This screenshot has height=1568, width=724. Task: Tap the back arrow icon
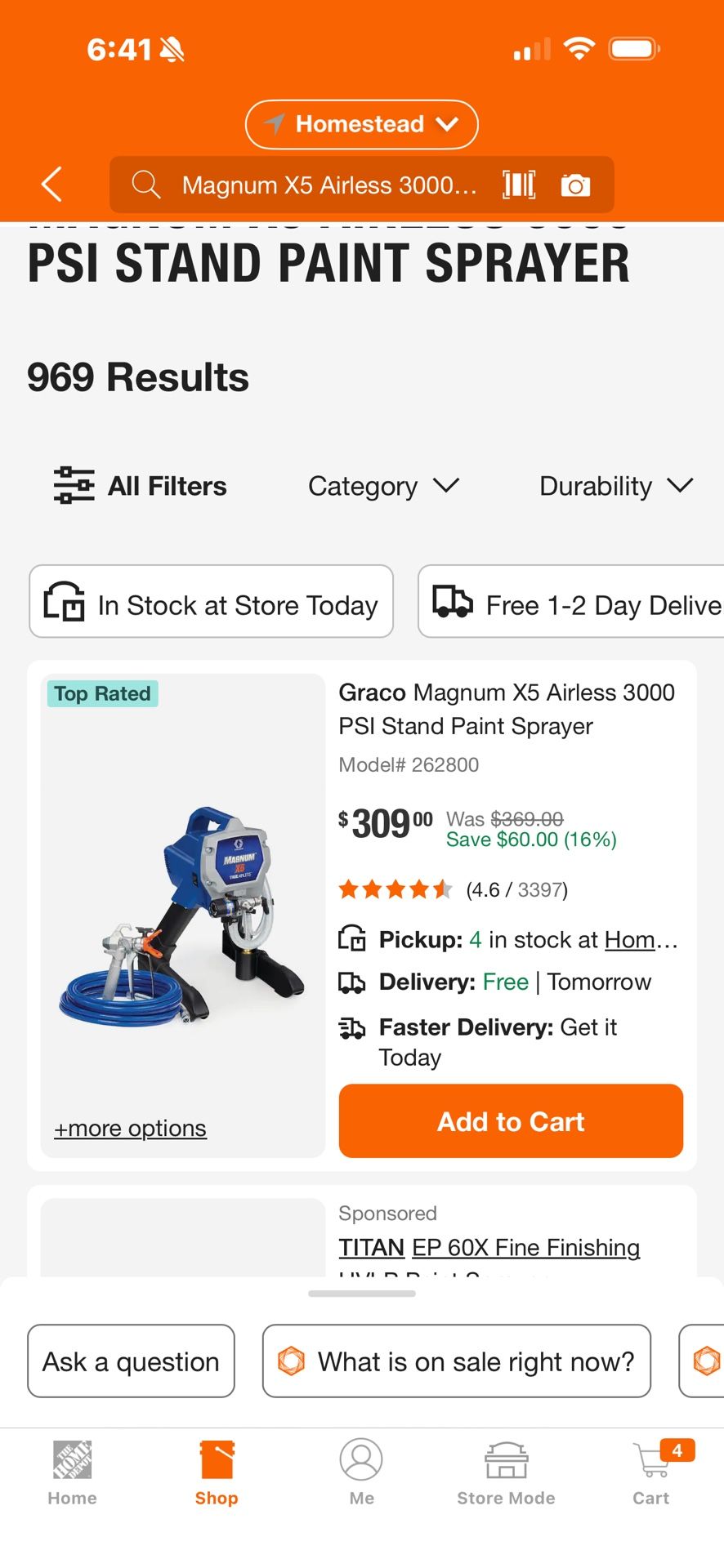pos(52,184)
